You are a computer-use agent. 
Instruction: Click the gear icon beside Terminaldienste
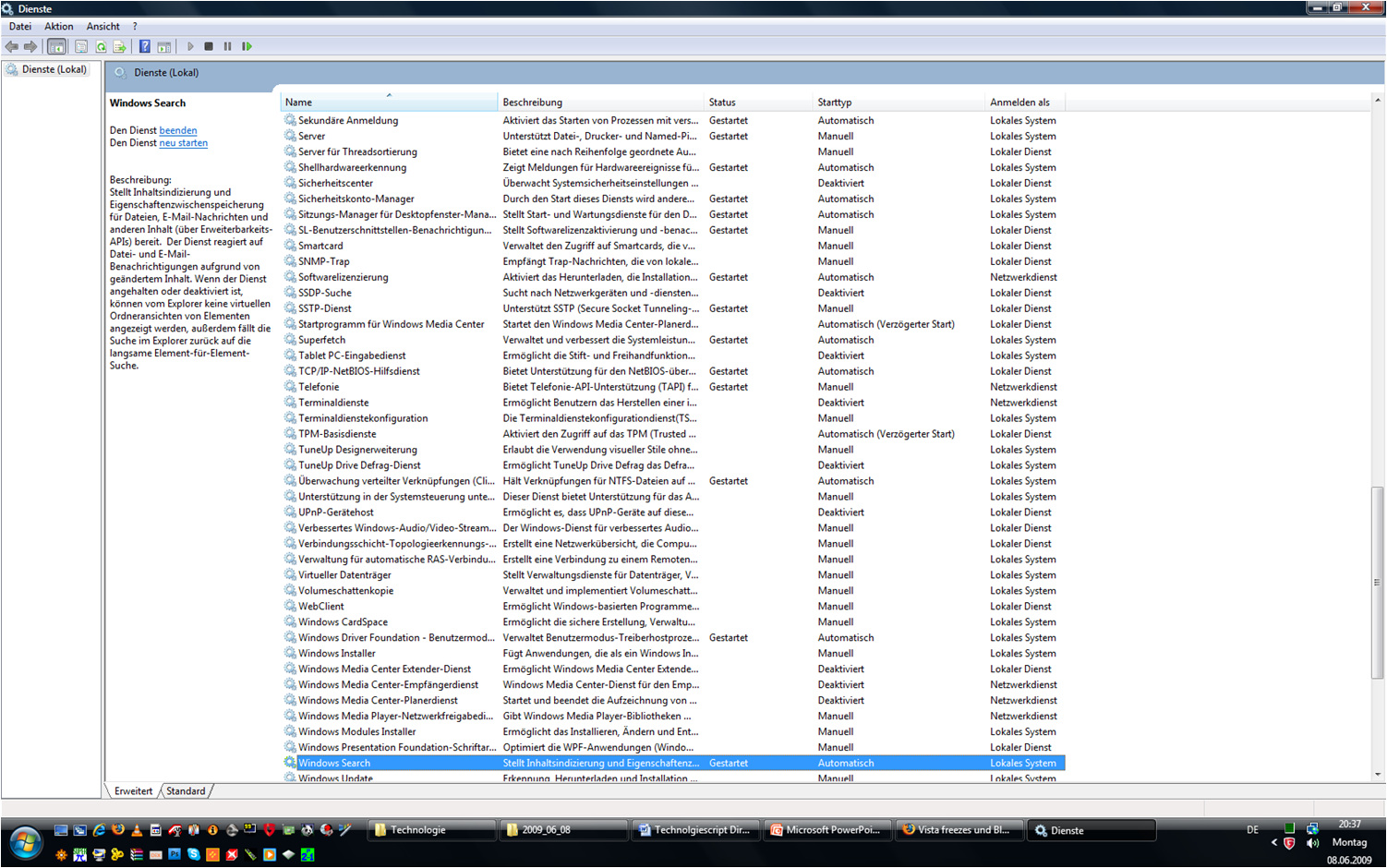290,403
